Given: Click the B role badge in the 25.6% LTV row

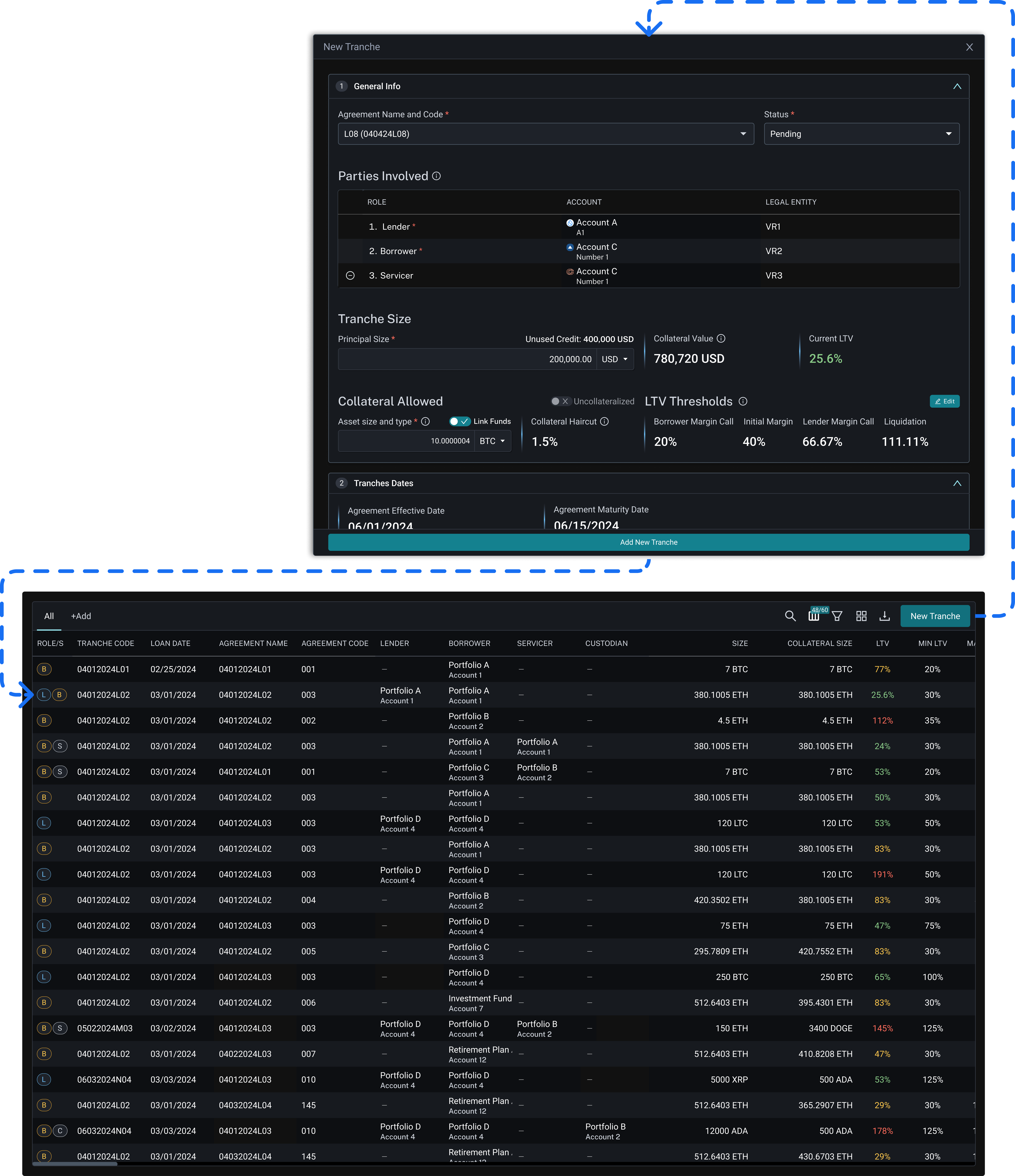Looking at the screenshot, I should (59, 695).
